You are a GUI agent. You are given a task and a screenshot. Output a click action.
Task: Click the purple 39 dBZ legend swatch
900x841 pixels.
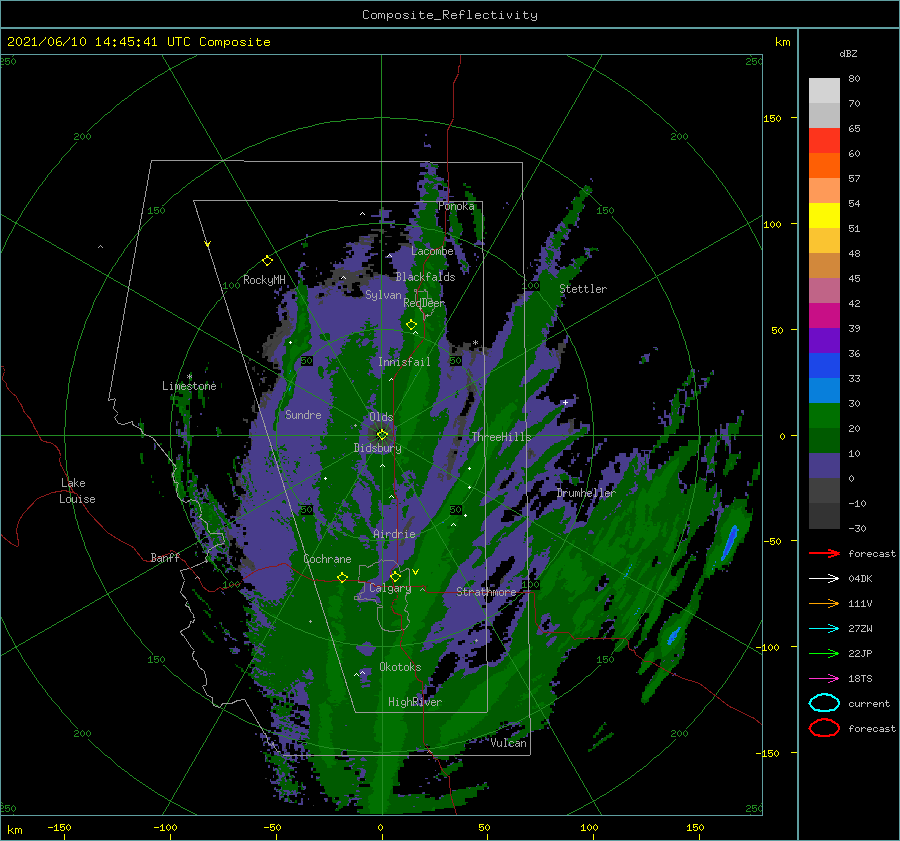coord(824,341)
